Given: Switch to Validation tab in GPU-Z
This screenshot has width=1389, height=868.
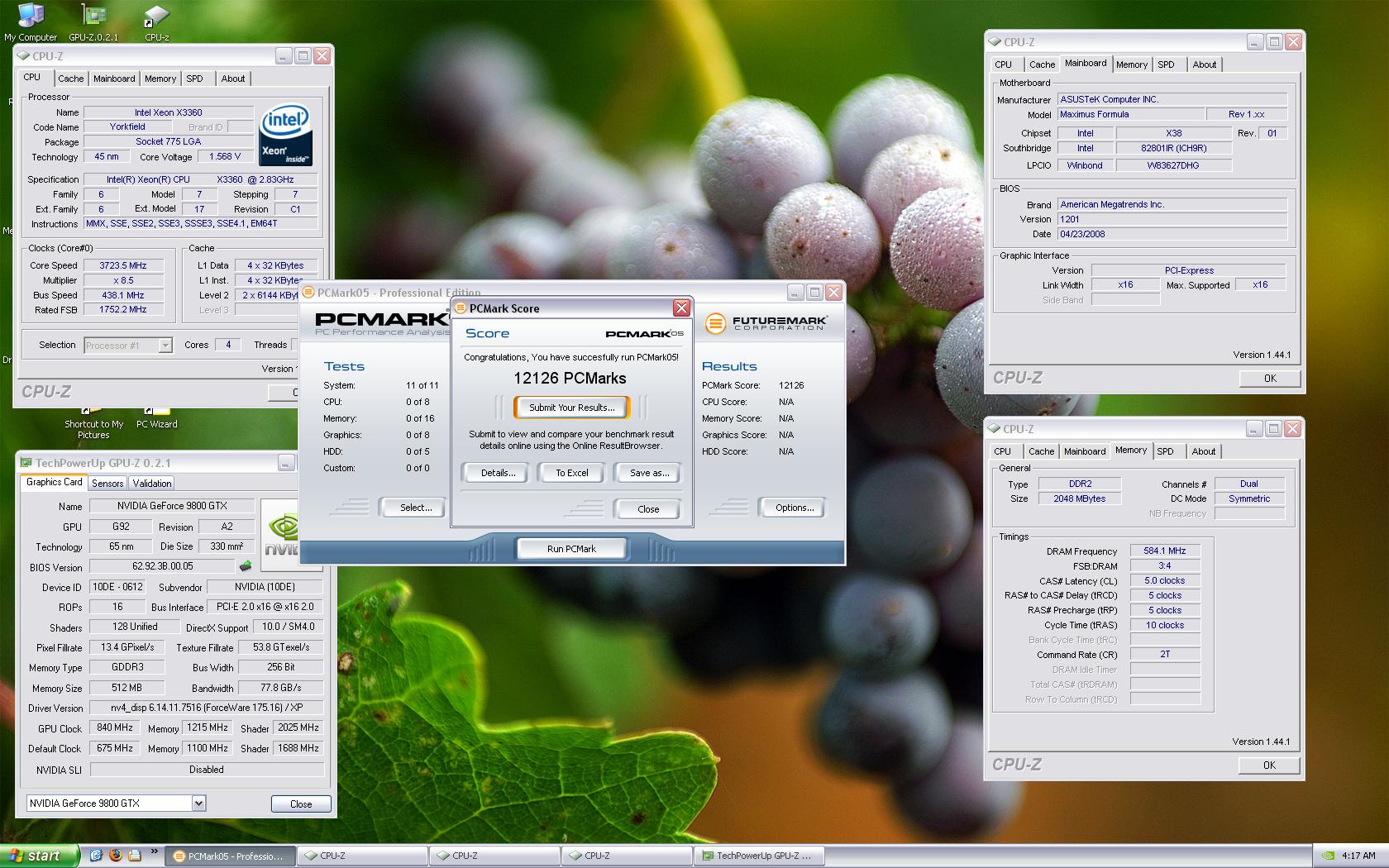Looking at the screenshot, I should pyautogui.click(x=152, y=484).
